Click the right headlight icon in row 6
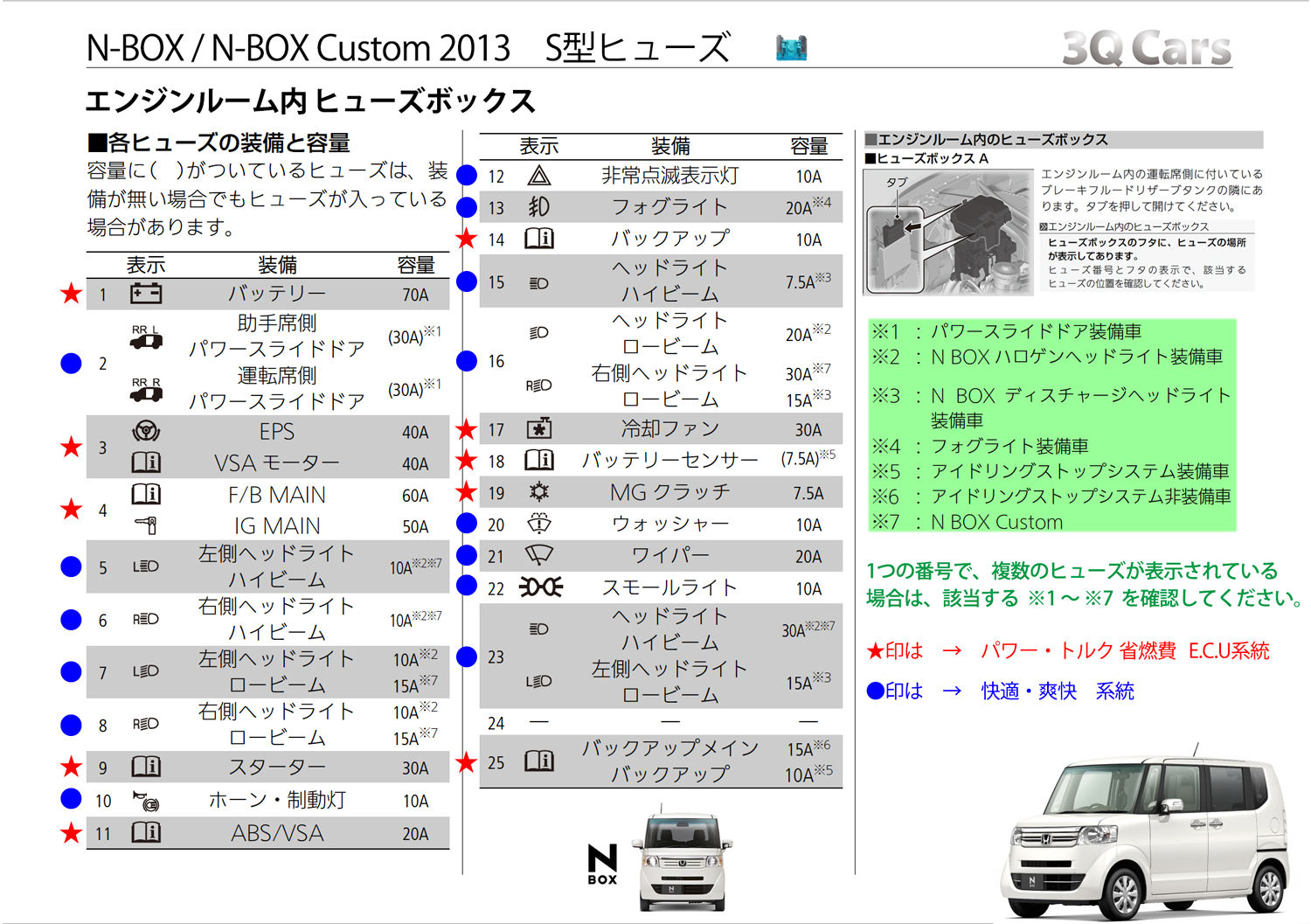This screenshot has height=924, width=1311. click(x=146, y=619)
